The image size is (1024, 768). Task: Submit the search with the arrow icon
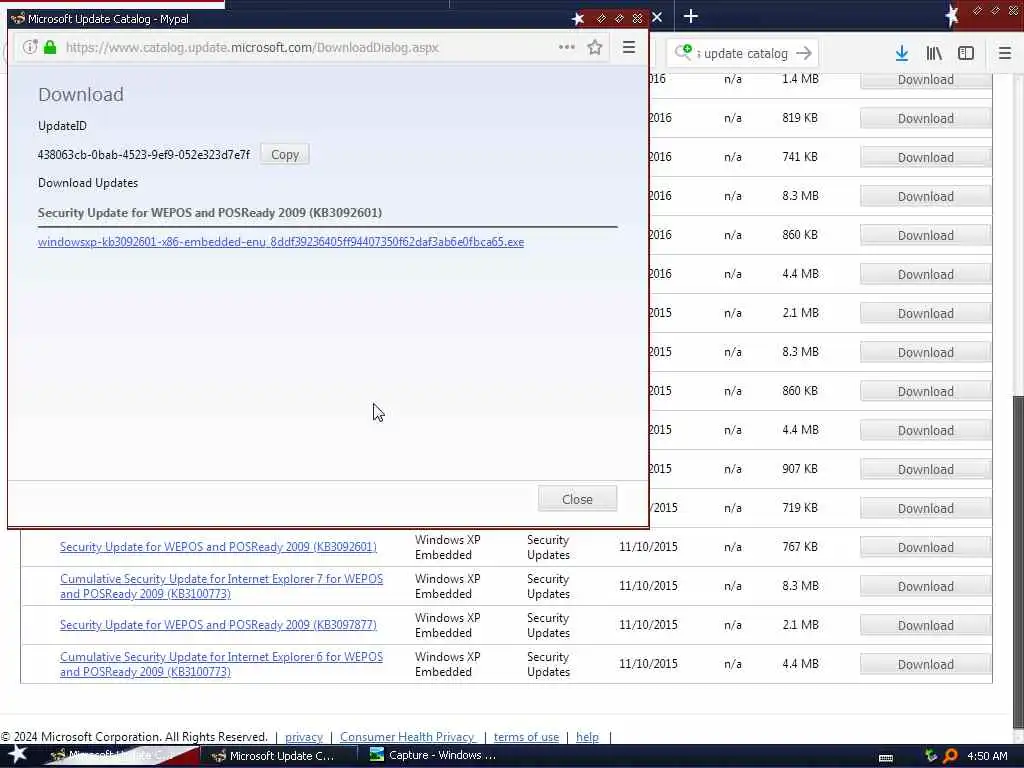[805, 54]
